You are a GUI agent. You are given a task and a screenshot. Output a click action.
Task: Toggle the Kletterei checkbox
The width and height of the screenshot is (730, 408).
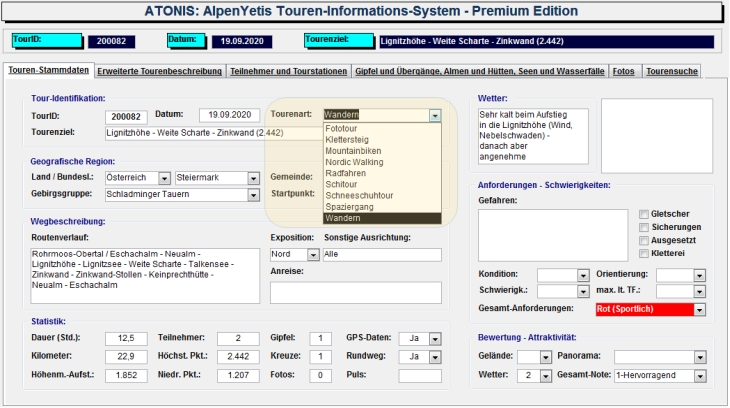[x=644, y=253]
